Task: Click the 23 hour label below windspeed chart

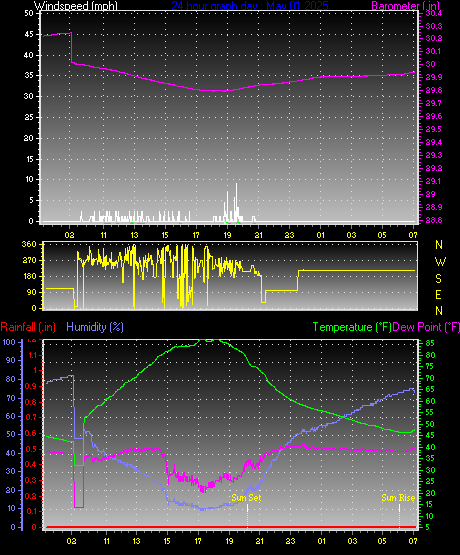Action: coord(289,235)
